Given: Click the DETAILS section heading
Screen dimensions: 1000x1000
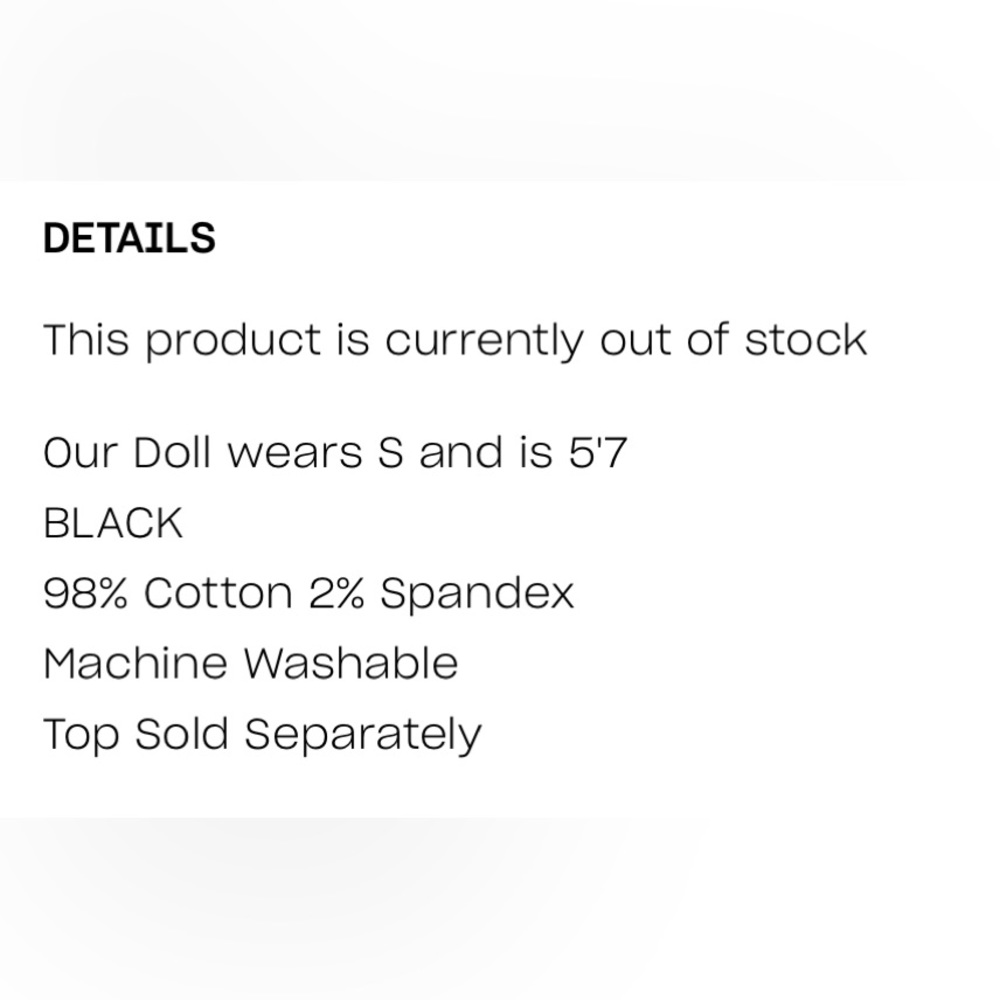Looking at the screenshot, I should 129,239.
